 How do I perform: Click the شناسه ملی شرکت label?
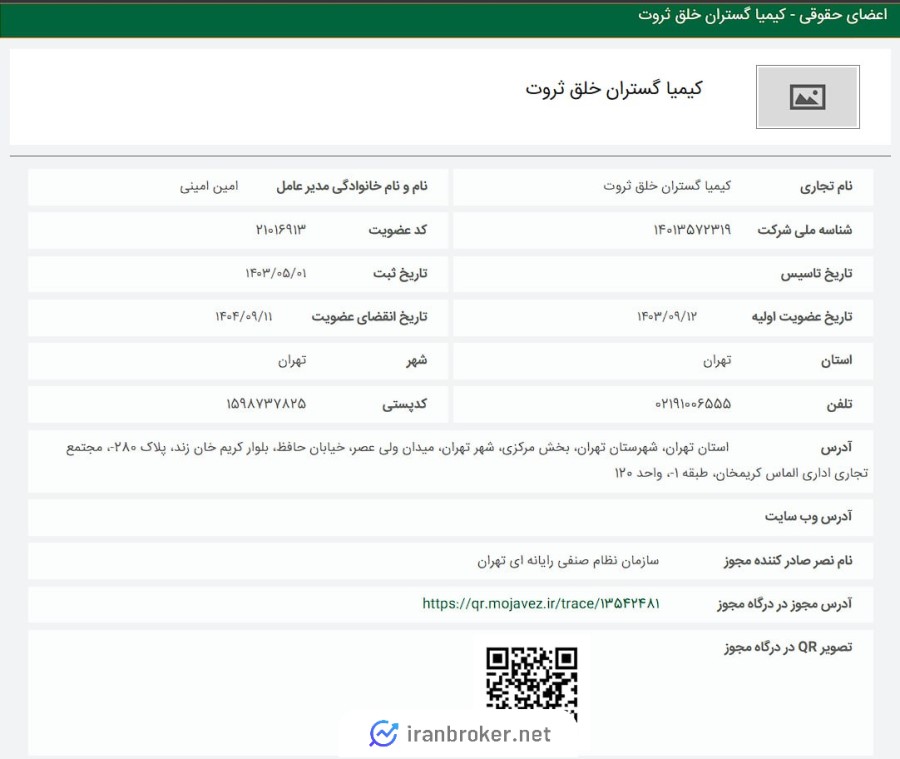click(x=805, y=230)
